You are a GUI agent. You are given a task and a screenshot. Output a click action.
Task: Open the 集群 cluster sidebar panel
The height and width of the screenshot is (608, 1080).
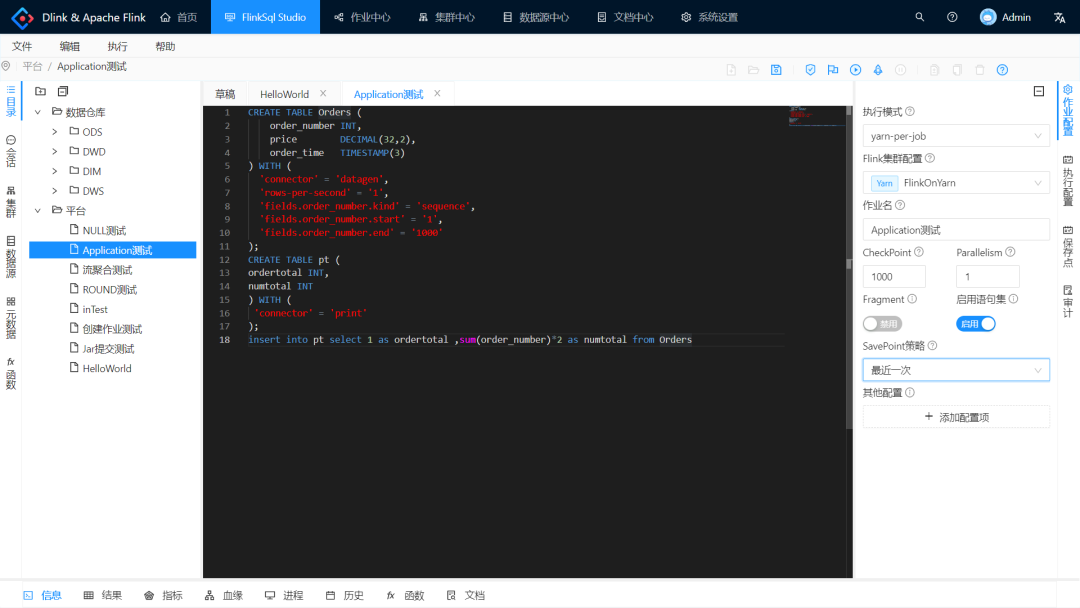[11, 202]
